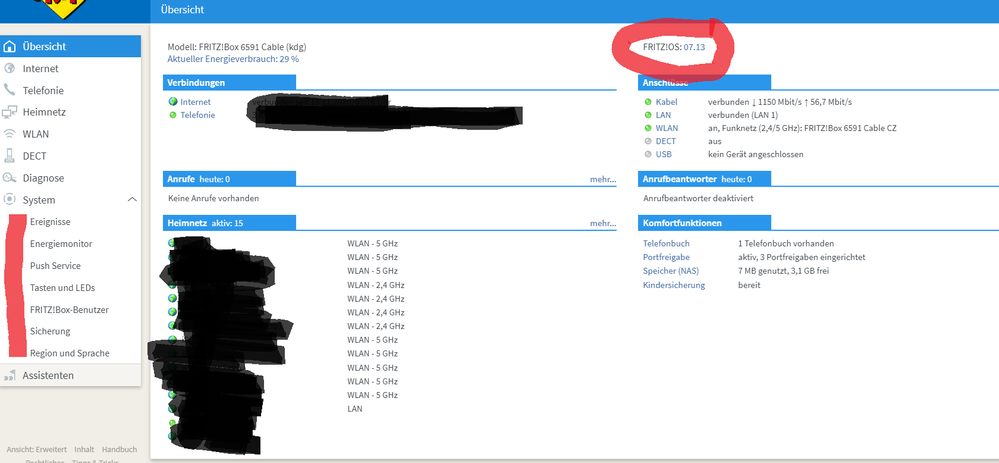Click the Diagnose stethoscope icon

click(10, 178)
